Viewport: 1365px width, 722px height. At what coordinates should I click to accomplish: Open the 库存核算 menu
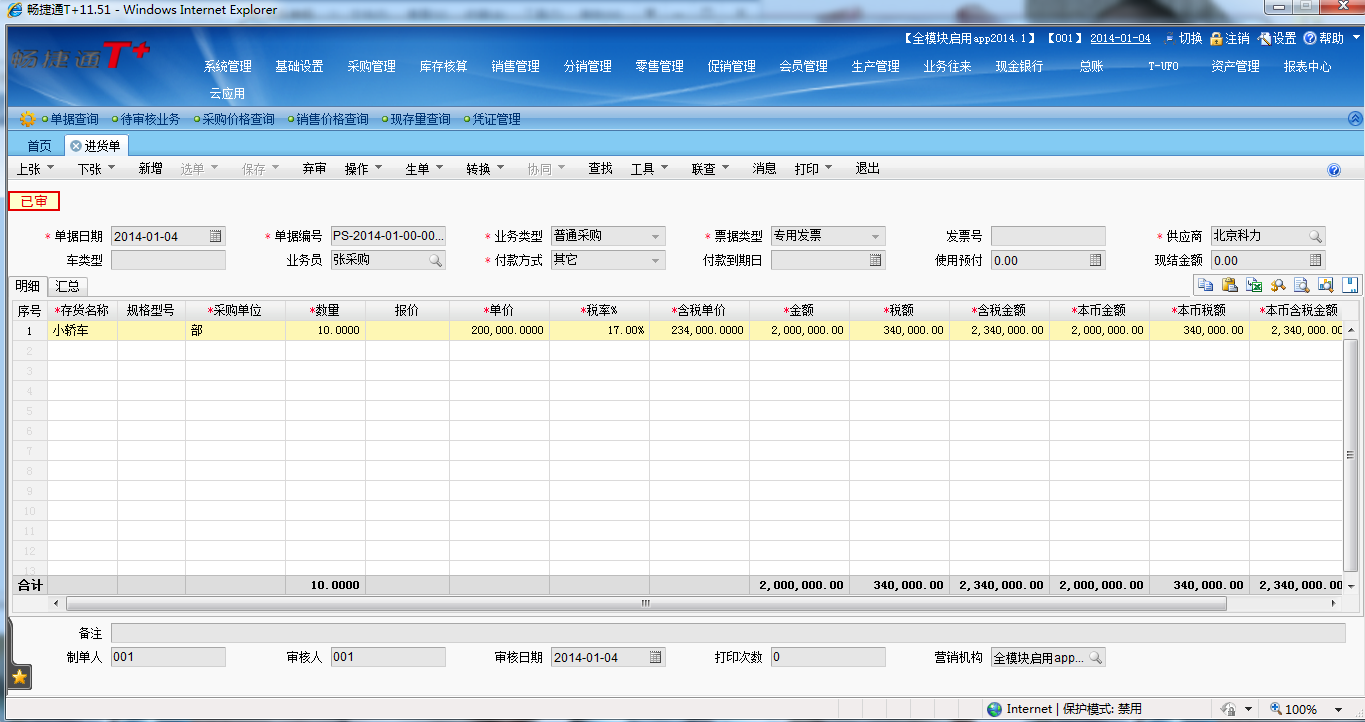[444, 66]
